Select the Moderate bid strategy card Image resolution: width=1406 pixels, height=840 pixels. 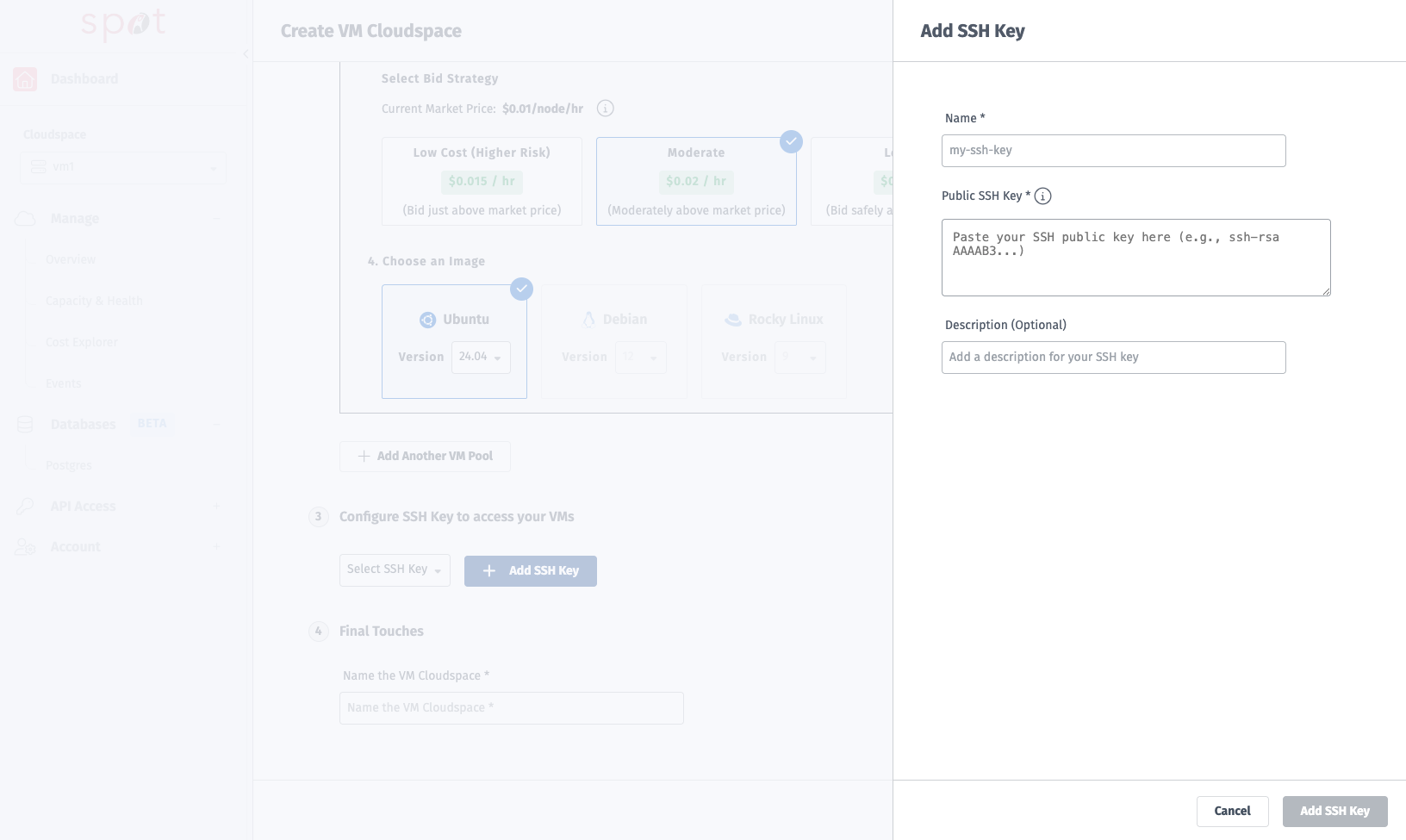point(696,181)
